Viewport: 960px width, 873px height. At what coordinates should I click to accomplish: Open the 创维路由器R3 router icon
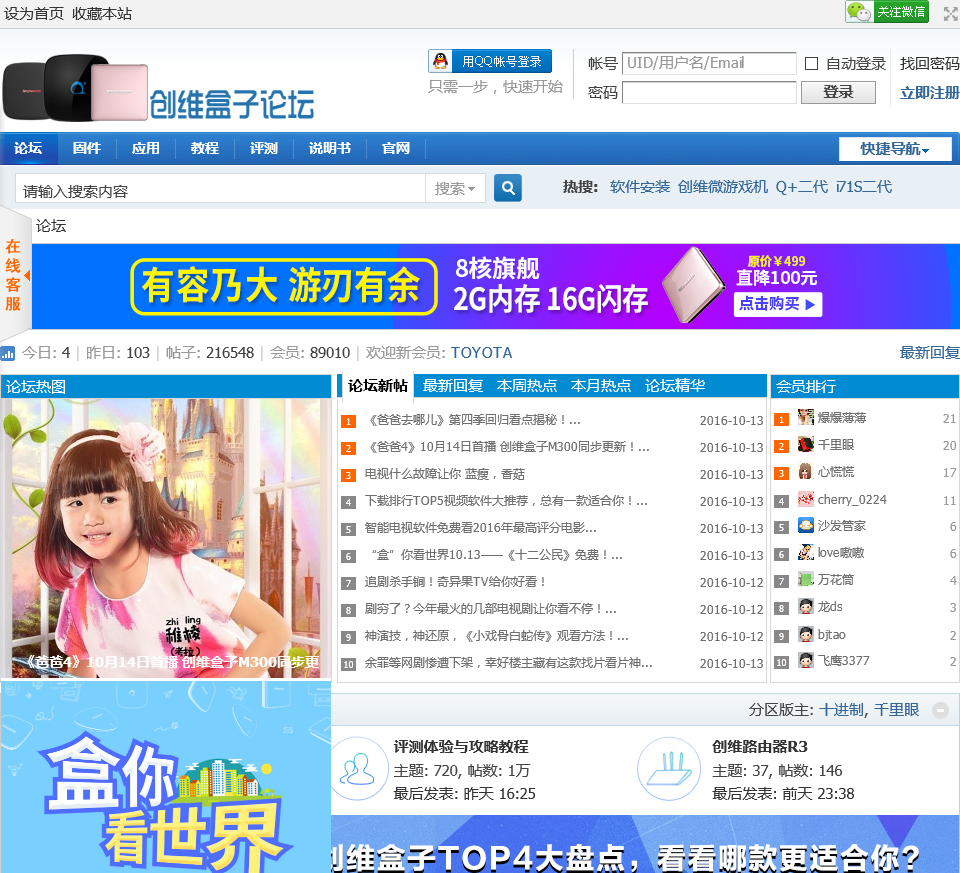pyautogui.click(x=669, y=769)
